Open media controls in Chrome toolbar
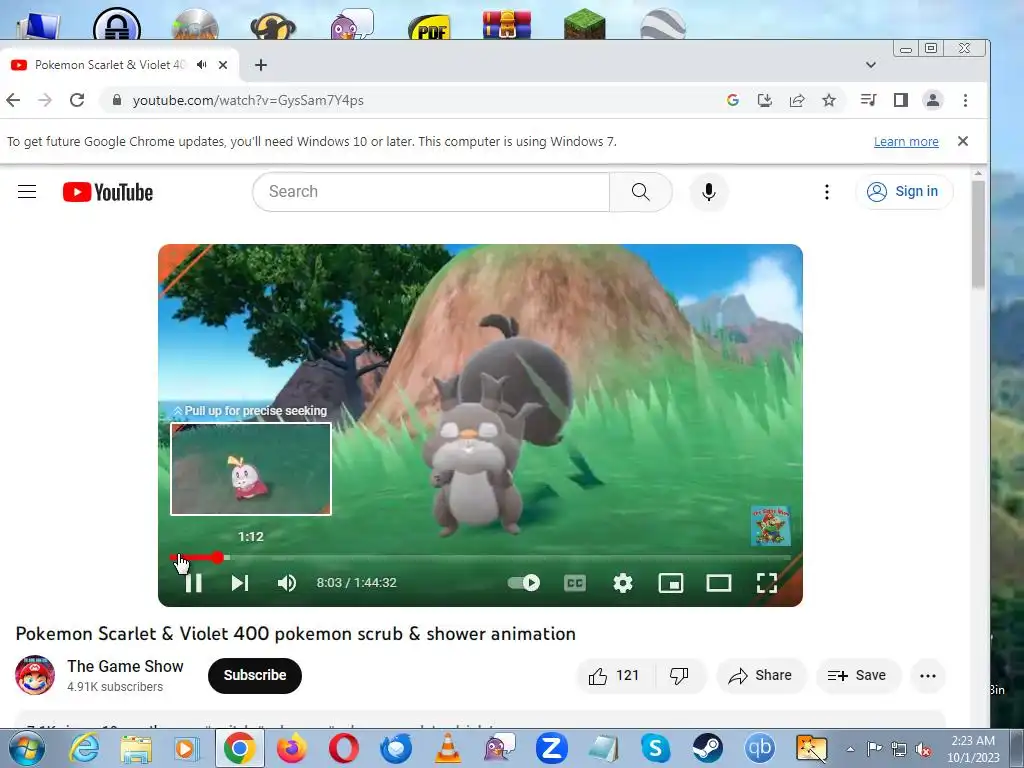 click(x=869, y=100)
